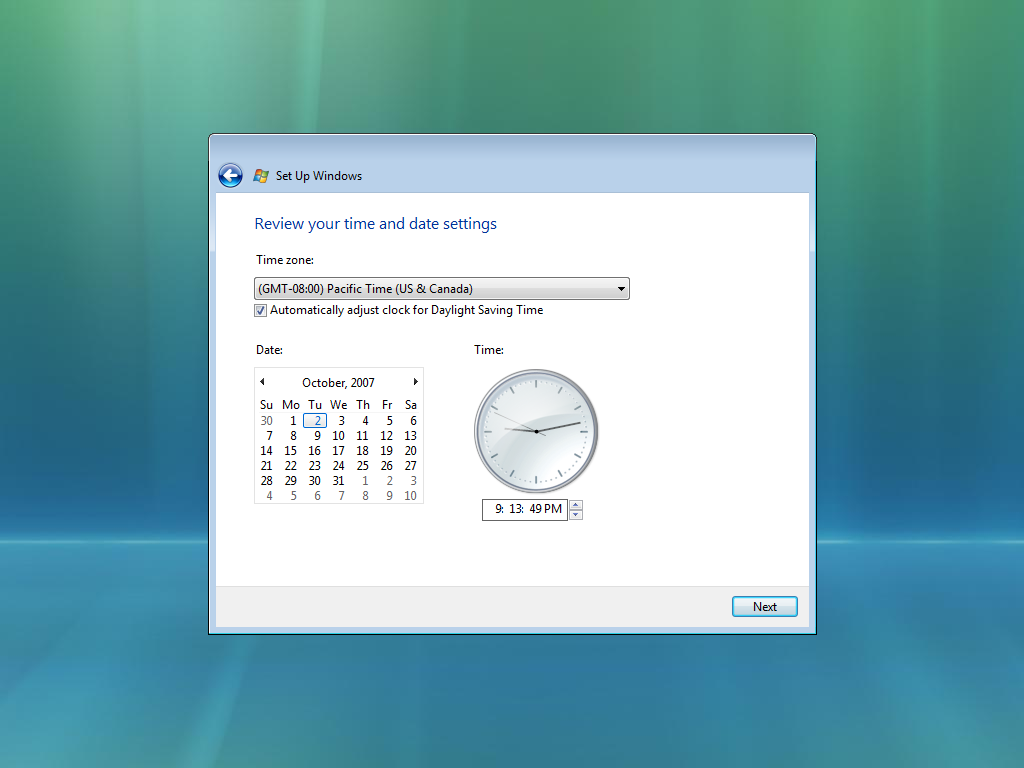Select the highlighted date October 2
This screenshot has height=768, width=1024.
click(315, 421)
